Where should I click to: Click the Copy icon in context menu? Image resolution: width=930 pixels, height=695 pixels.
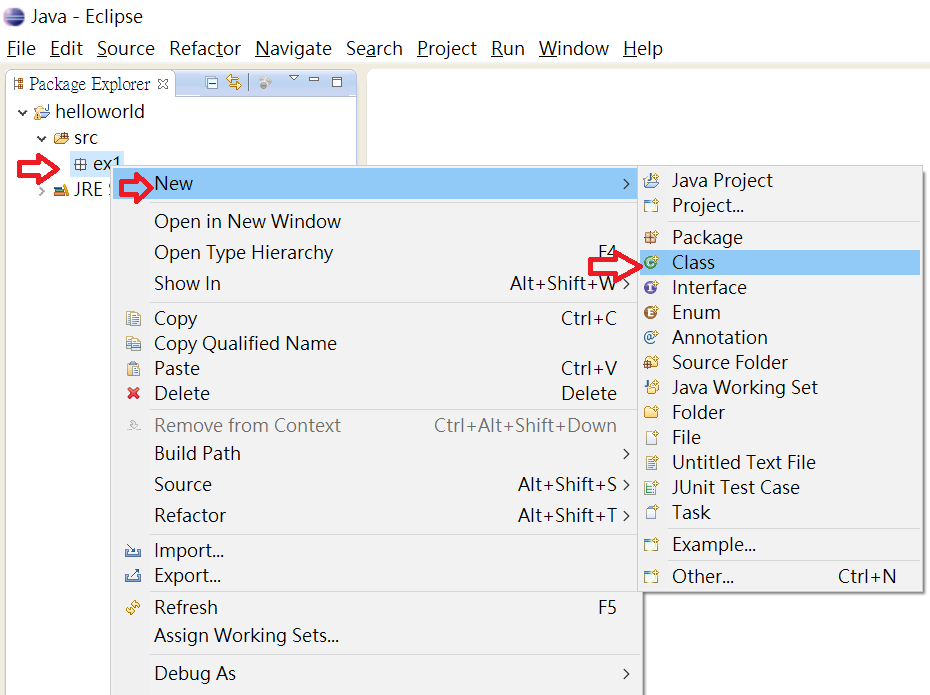point(133,318)
